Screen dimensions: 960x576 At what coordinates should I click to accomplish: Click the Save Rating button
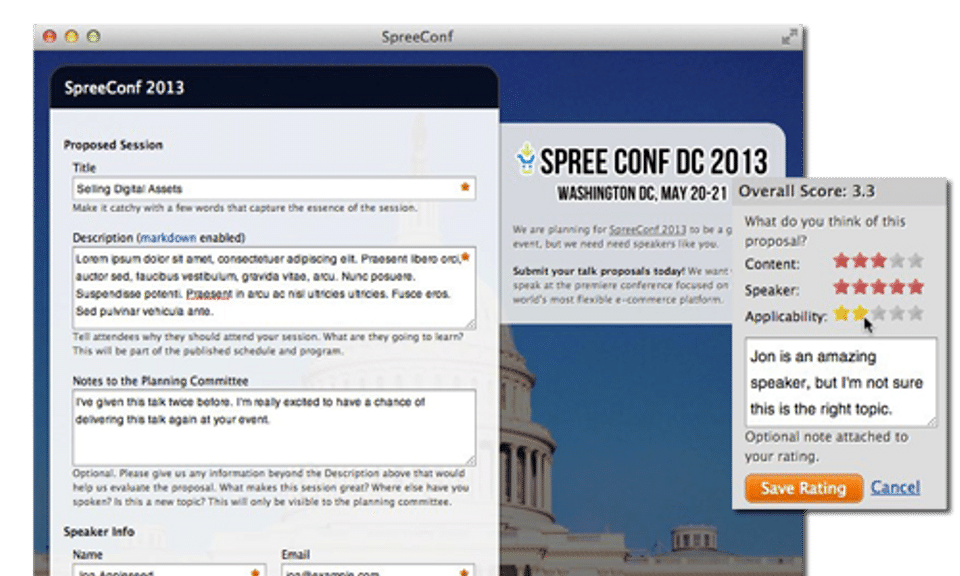(x=804, y=488)
